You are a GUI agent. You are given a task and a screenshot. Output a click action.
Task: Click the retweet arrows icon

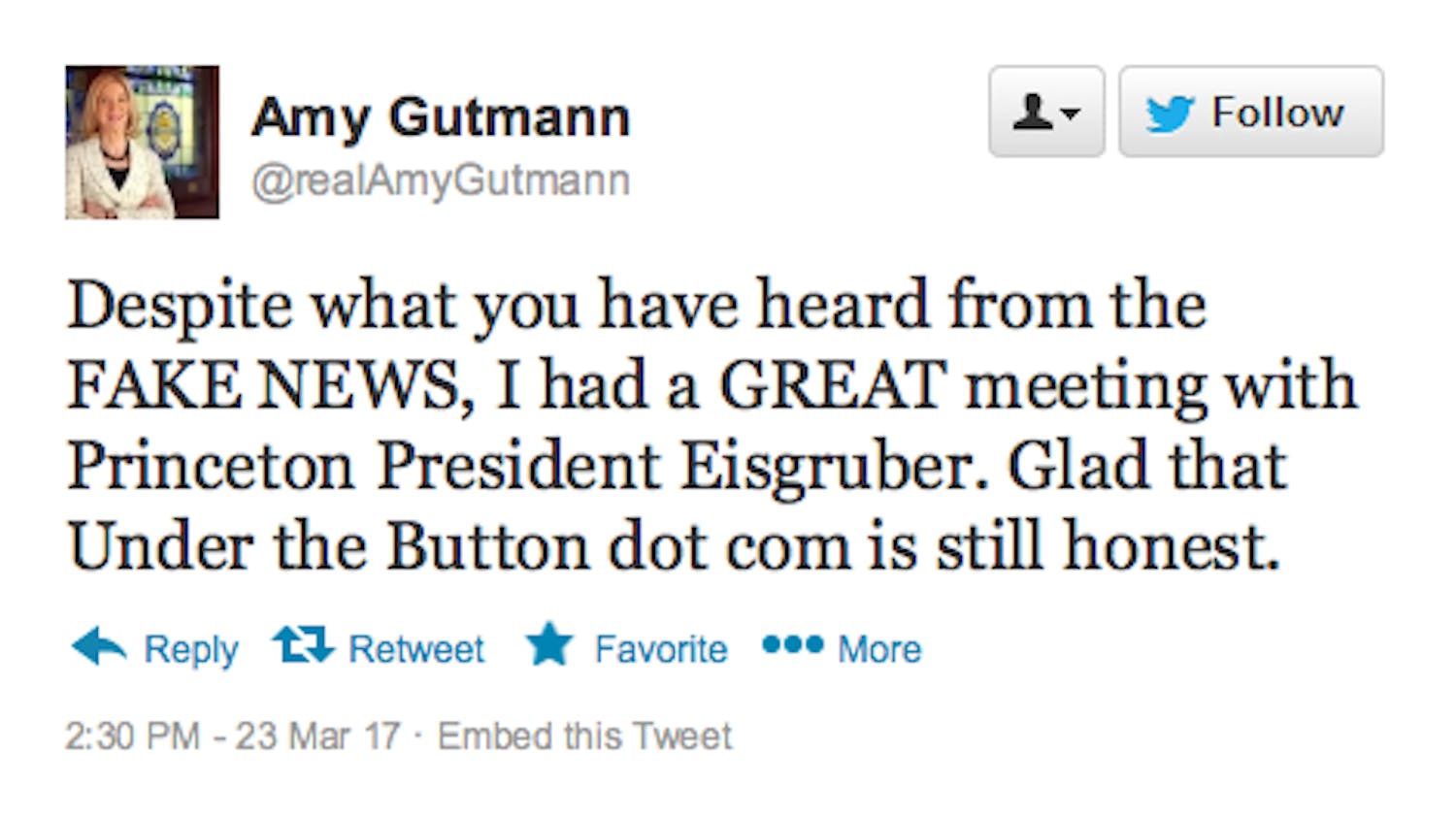[303, 645]
